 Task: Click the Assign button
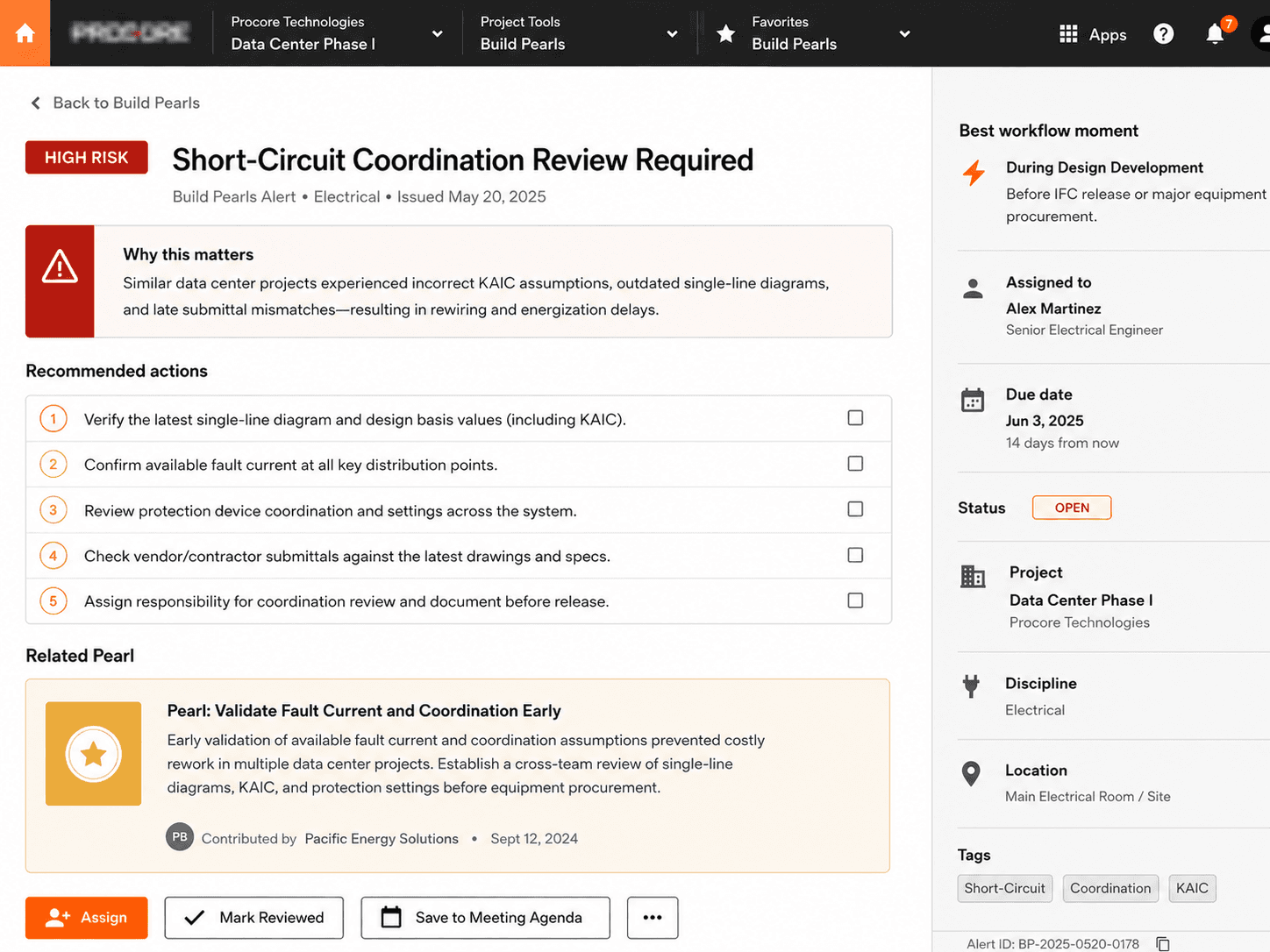[86, 918]
